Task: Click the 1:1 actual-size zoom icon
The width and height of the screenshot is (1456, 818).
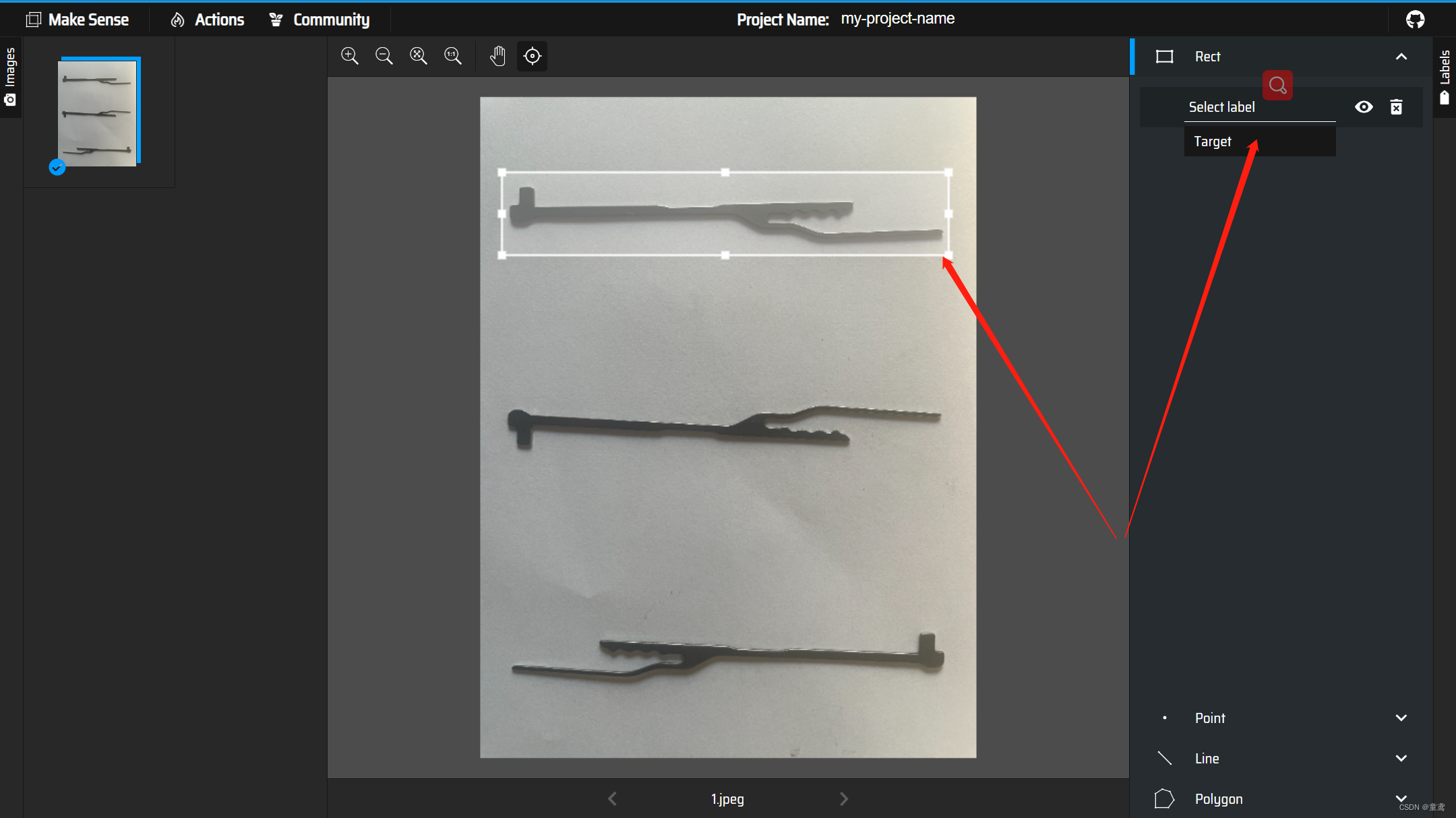Action: [x=452, y=56]
